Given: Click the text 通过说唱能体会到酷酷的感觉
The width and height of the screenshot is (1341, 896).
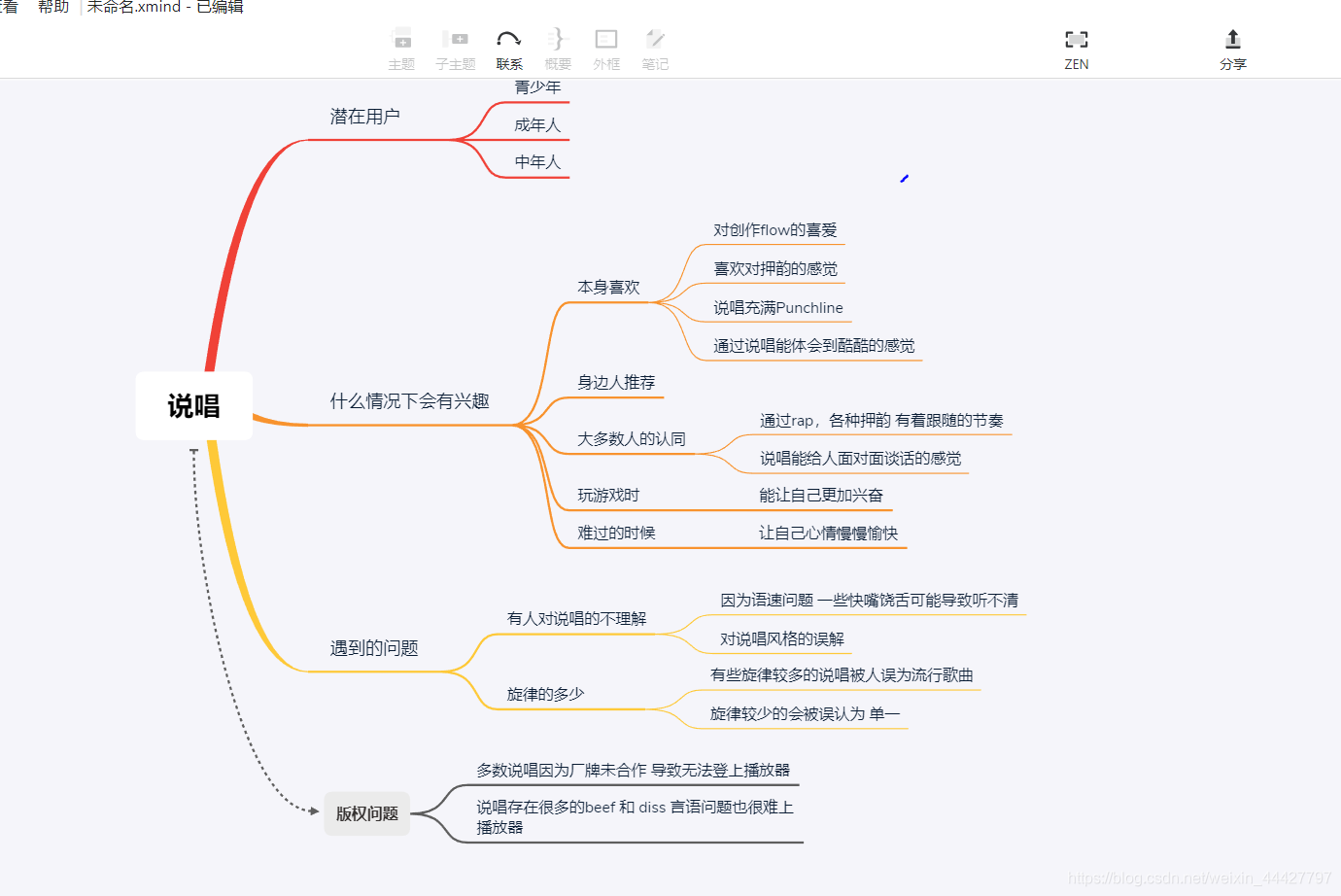Looking at the screenshot, I should pos(813,346).
